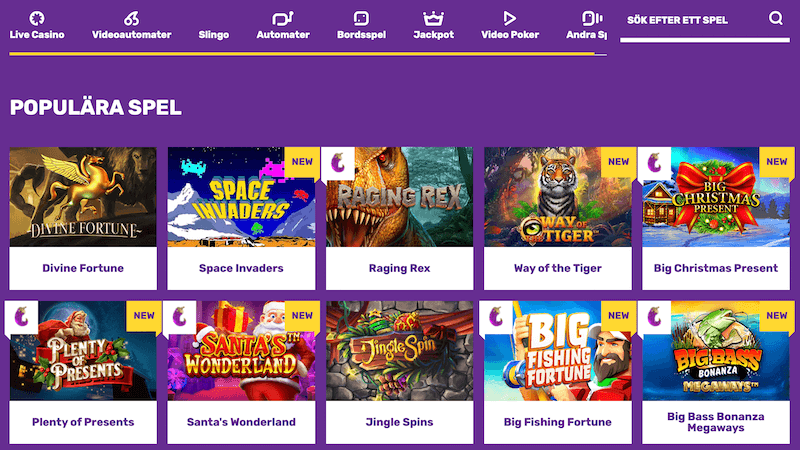800x450 pixels.
Task: Open the Automater slot machine icon
Action: 283,18
